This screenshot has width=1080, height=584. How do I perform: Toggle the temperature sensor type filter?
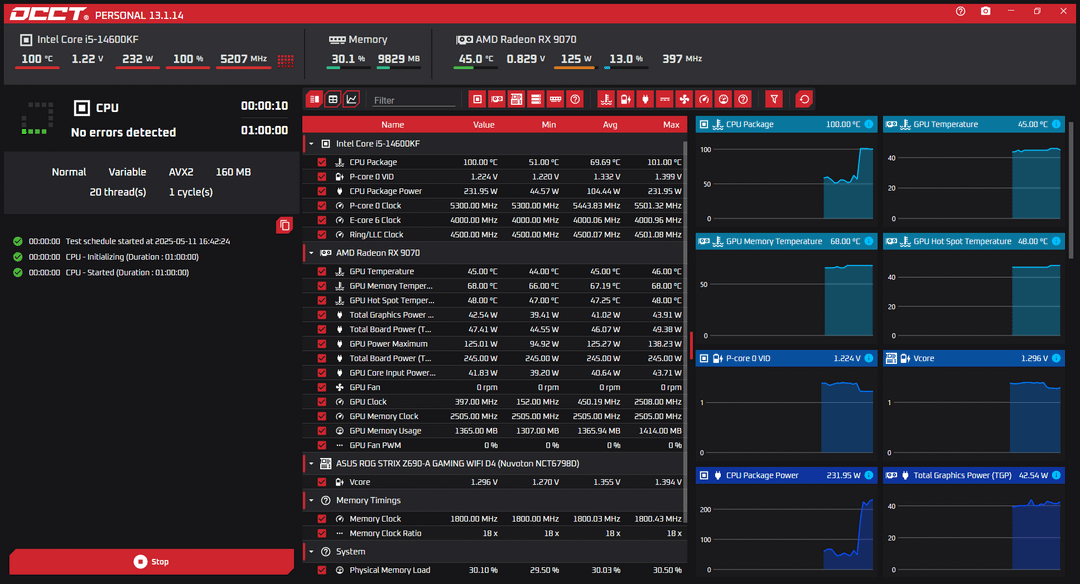[605, 99]
